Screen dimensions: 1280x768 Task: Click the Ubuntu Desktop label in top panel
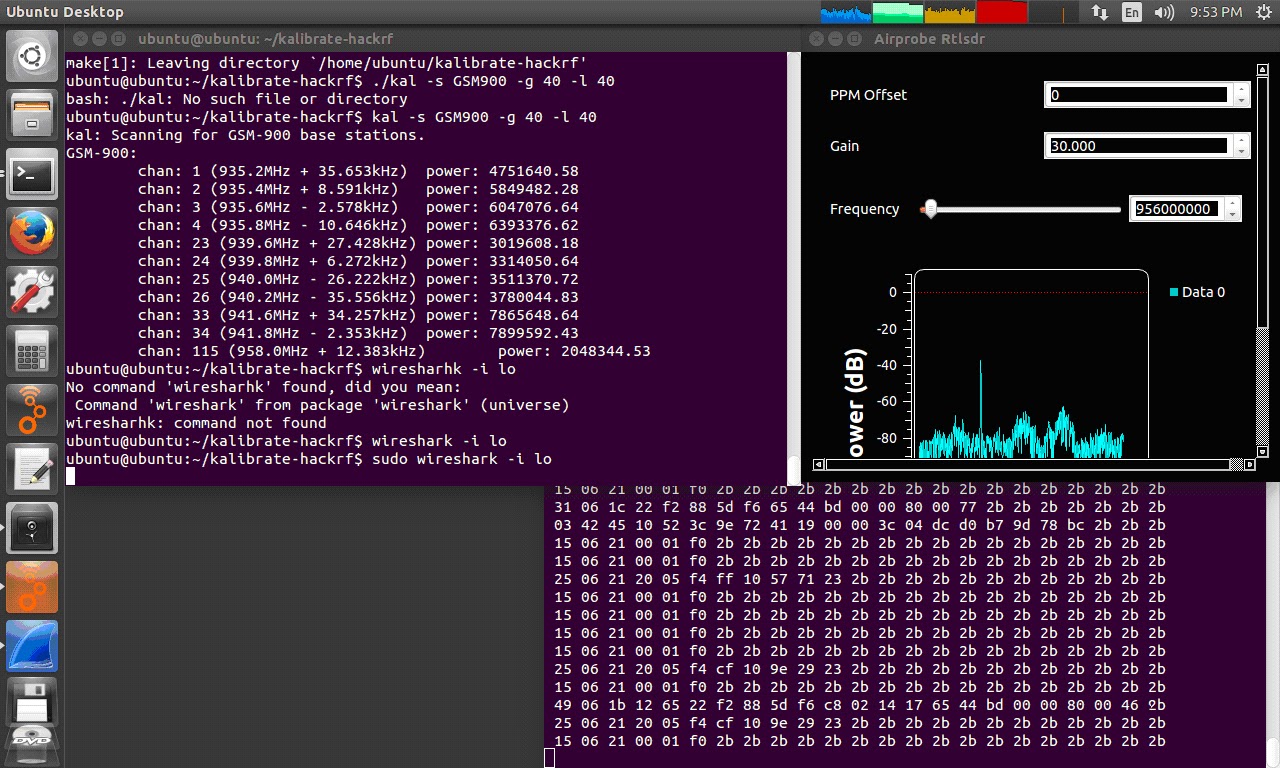65,12
